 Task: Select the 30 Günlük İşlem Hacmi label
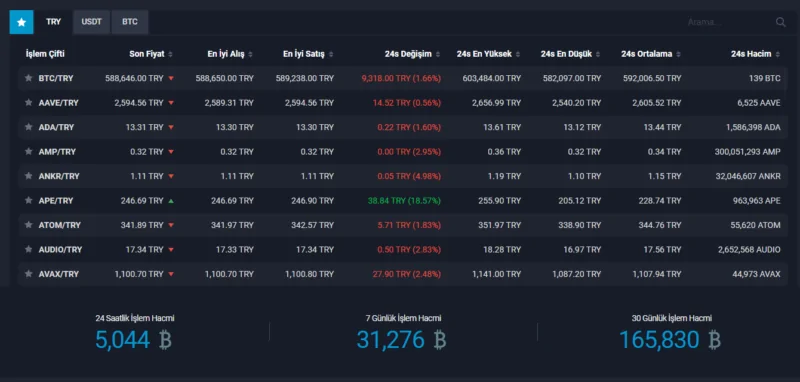[671, 318]
